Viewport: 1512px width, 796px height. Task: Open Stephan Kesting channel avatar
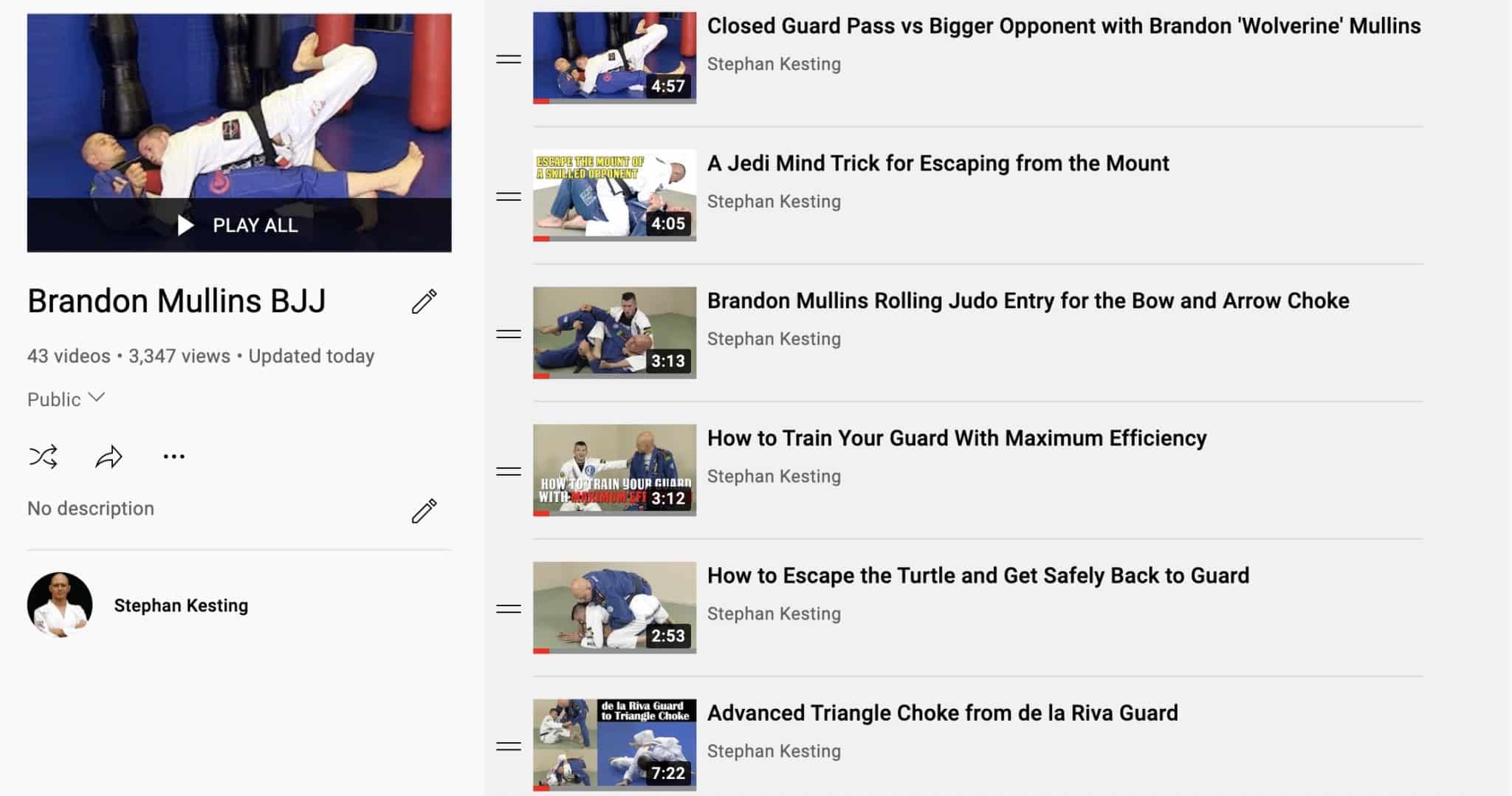click(x=60, y=605)
